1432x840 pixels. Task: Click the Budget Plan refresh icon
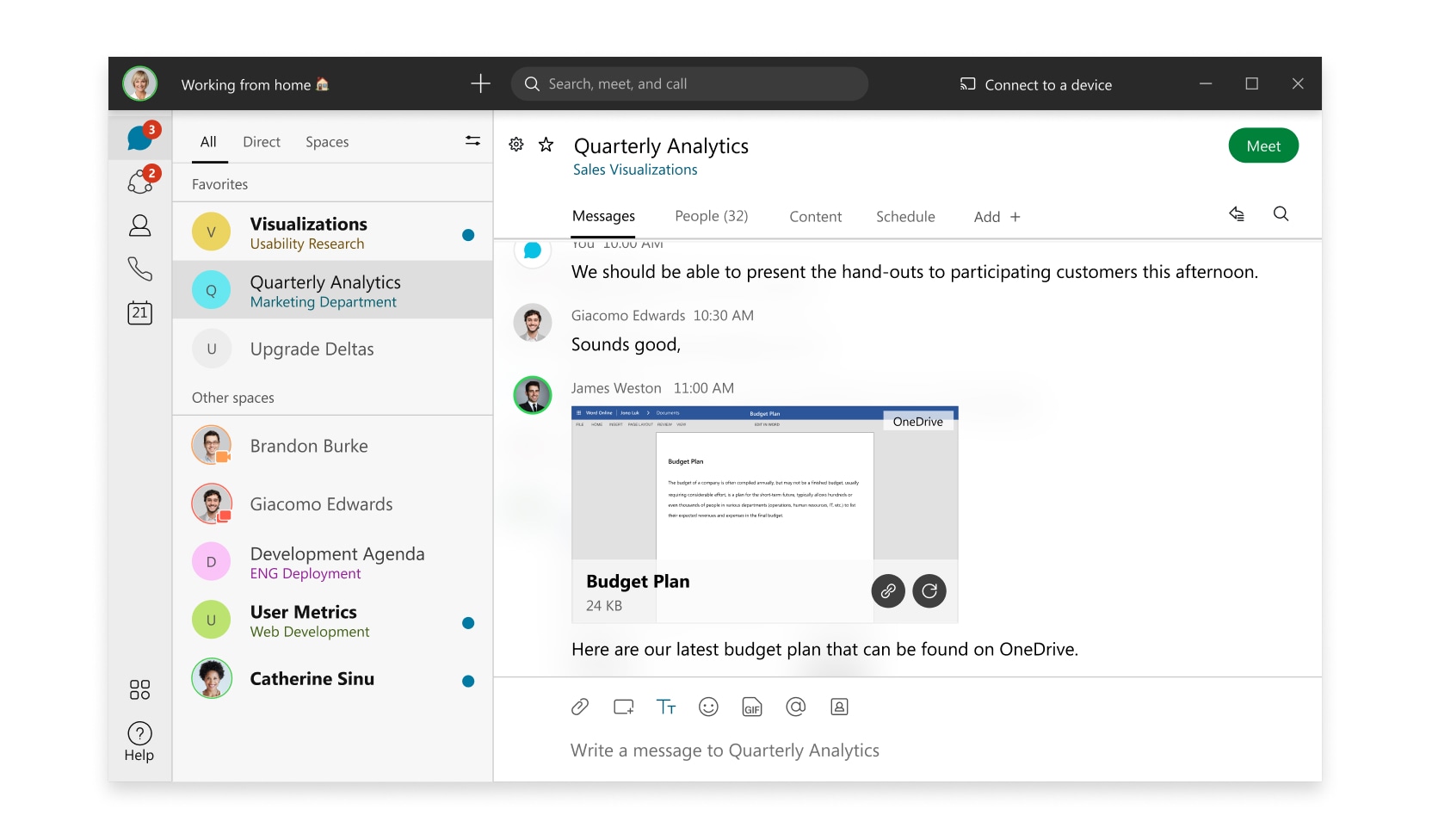929,591
